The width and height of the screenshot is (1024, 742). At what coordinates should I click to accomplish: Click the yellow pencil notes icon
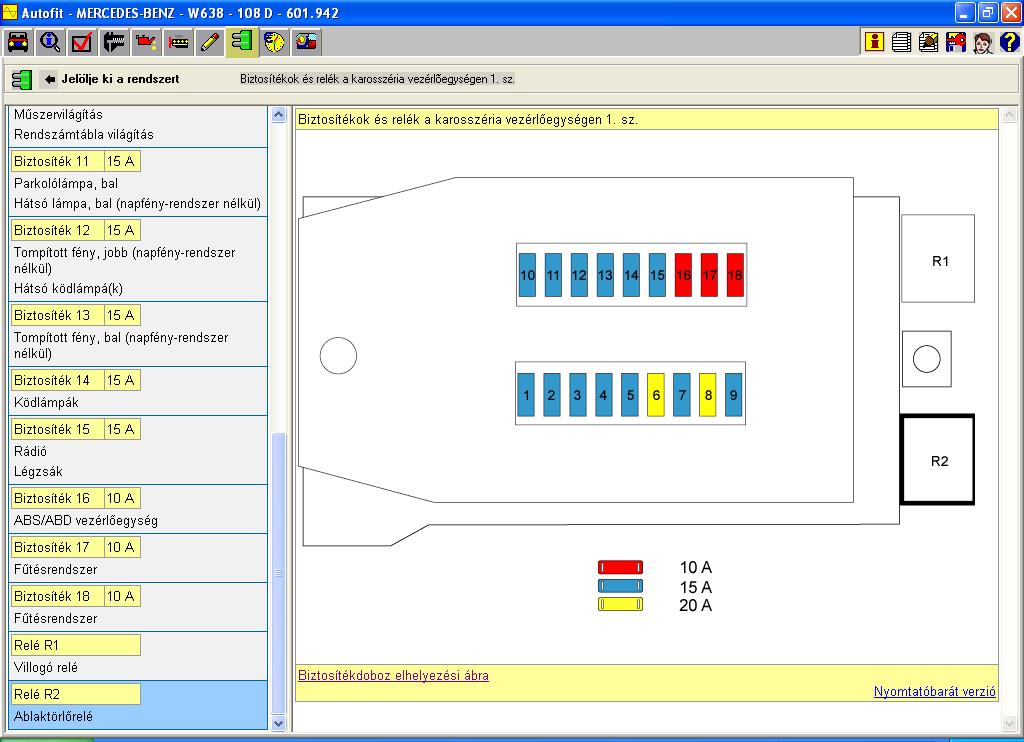[x=210, y=42]
